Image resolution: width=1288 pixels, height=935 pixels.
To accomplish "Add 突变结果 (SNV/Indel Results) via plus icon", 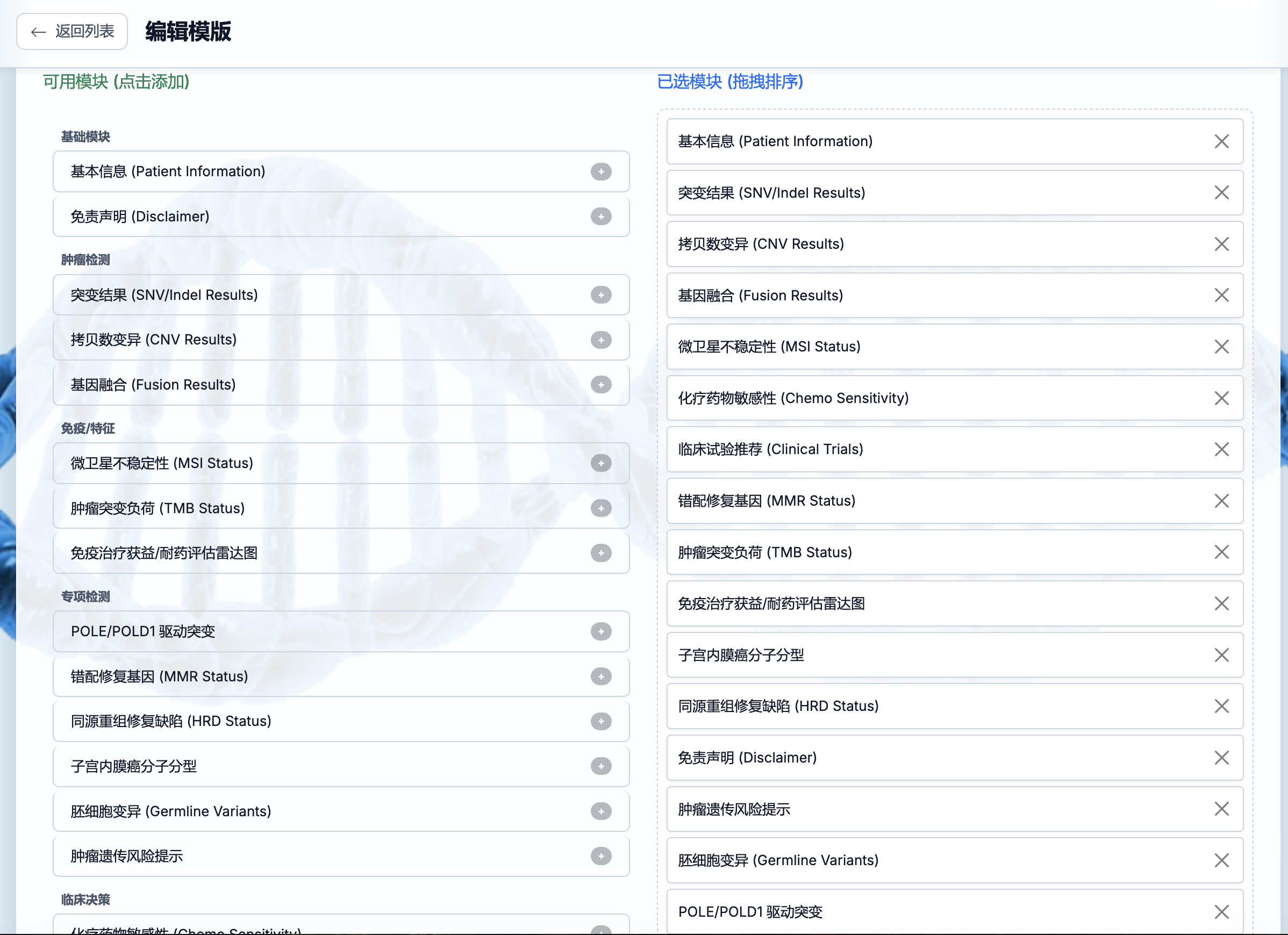I will (x=601, y=294).
